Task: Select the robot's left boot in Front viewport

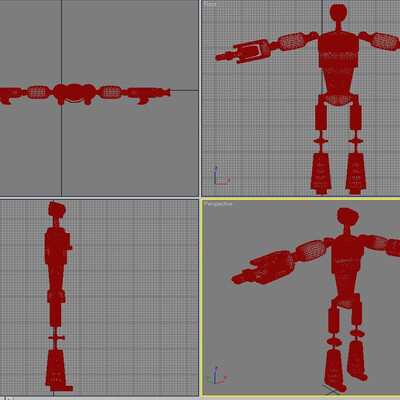Action: pos(356,173)
